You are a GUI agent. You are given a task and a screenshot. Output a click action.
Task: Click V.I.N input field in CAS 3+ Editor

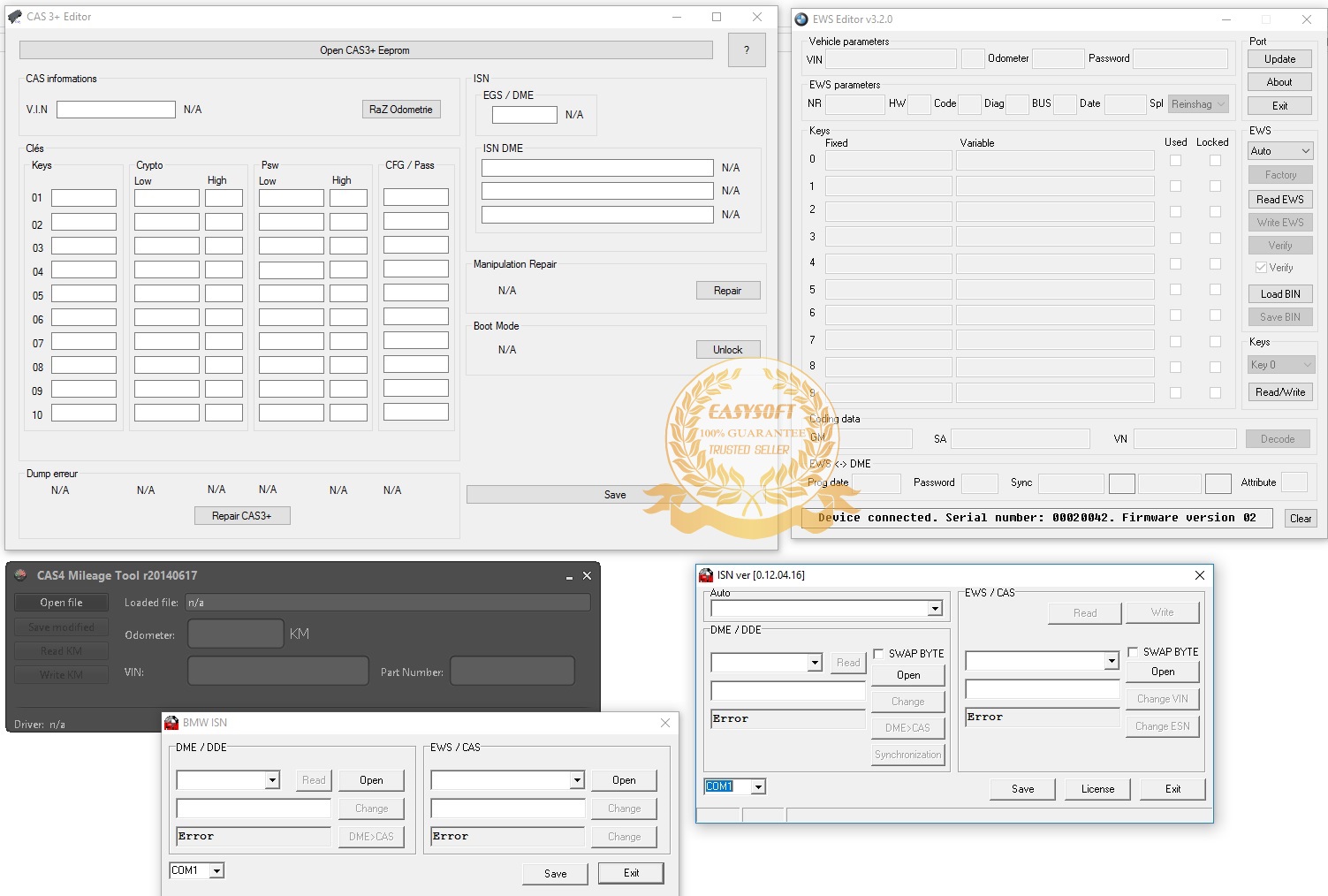coord(116,110)
